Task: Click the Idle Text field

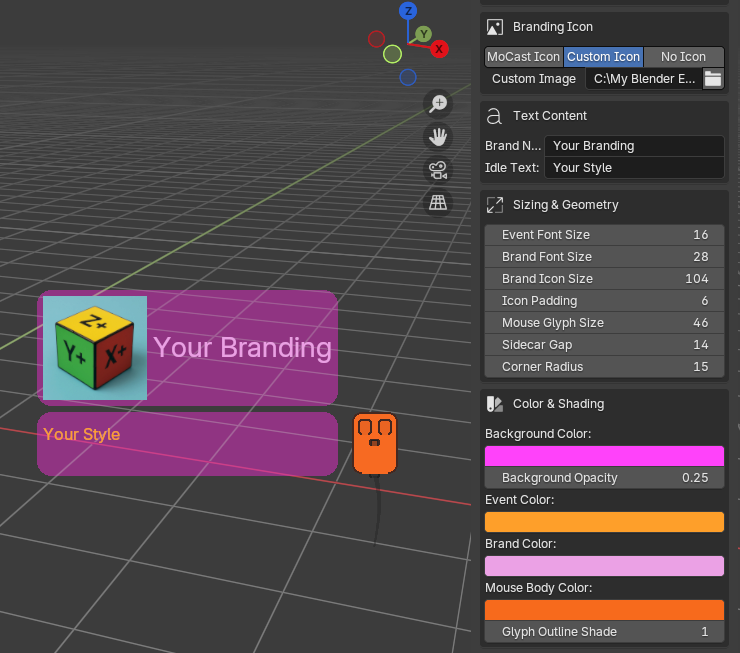Action: (x=634, y=168)
